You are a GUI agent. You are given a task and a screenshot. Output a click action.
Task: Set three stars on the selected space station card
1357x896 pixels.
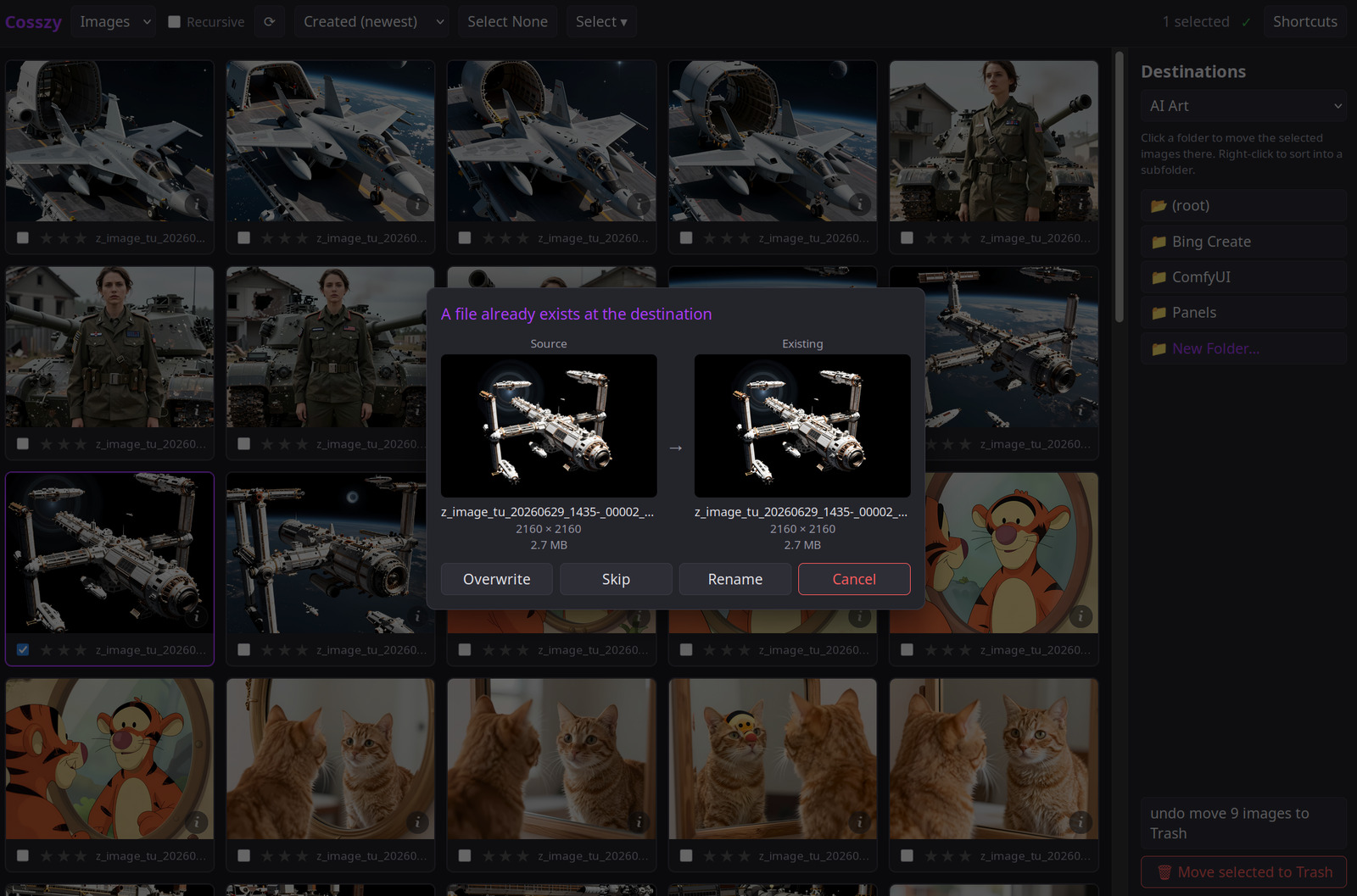81,650
